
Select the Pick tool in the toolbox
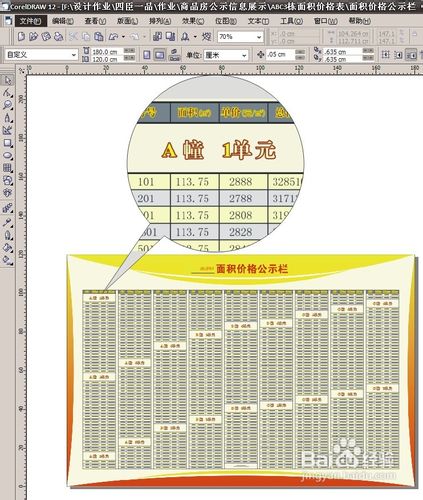pyautogui.click(x=7, y=80)
